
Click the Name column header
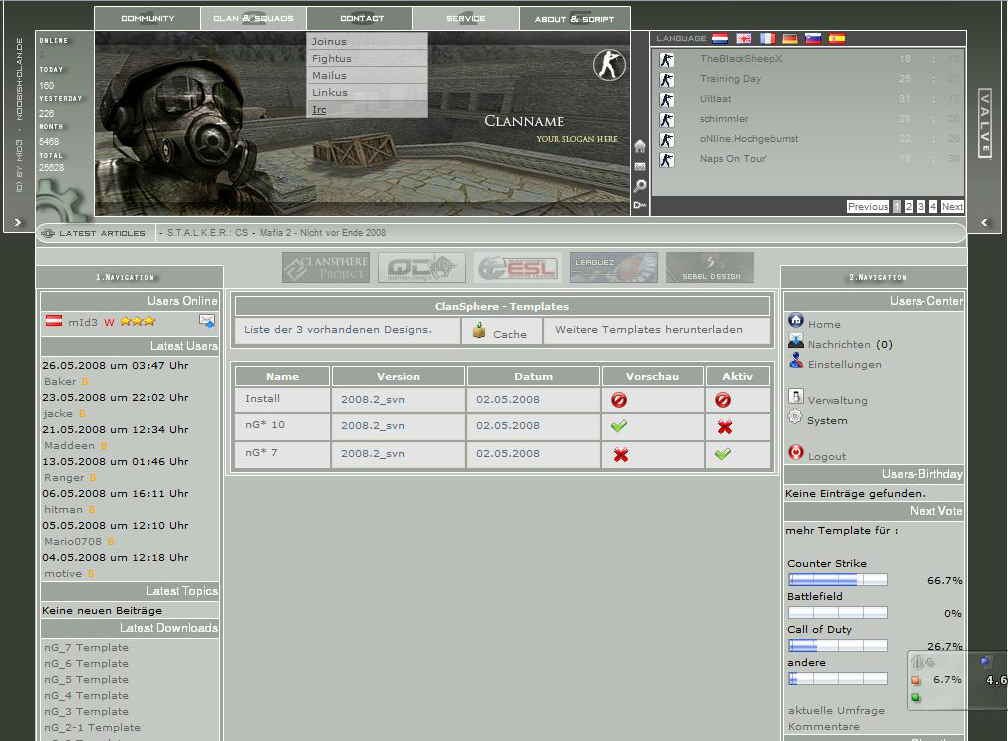click(x=282, y=377)
